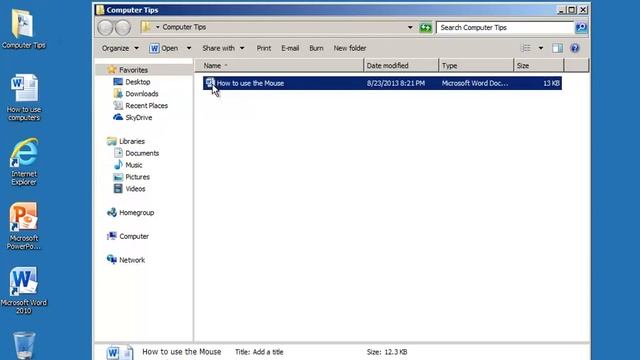Click the address bar folder chevron arrow
This screenshot has width=640, height=360.
tap(158, 27)
